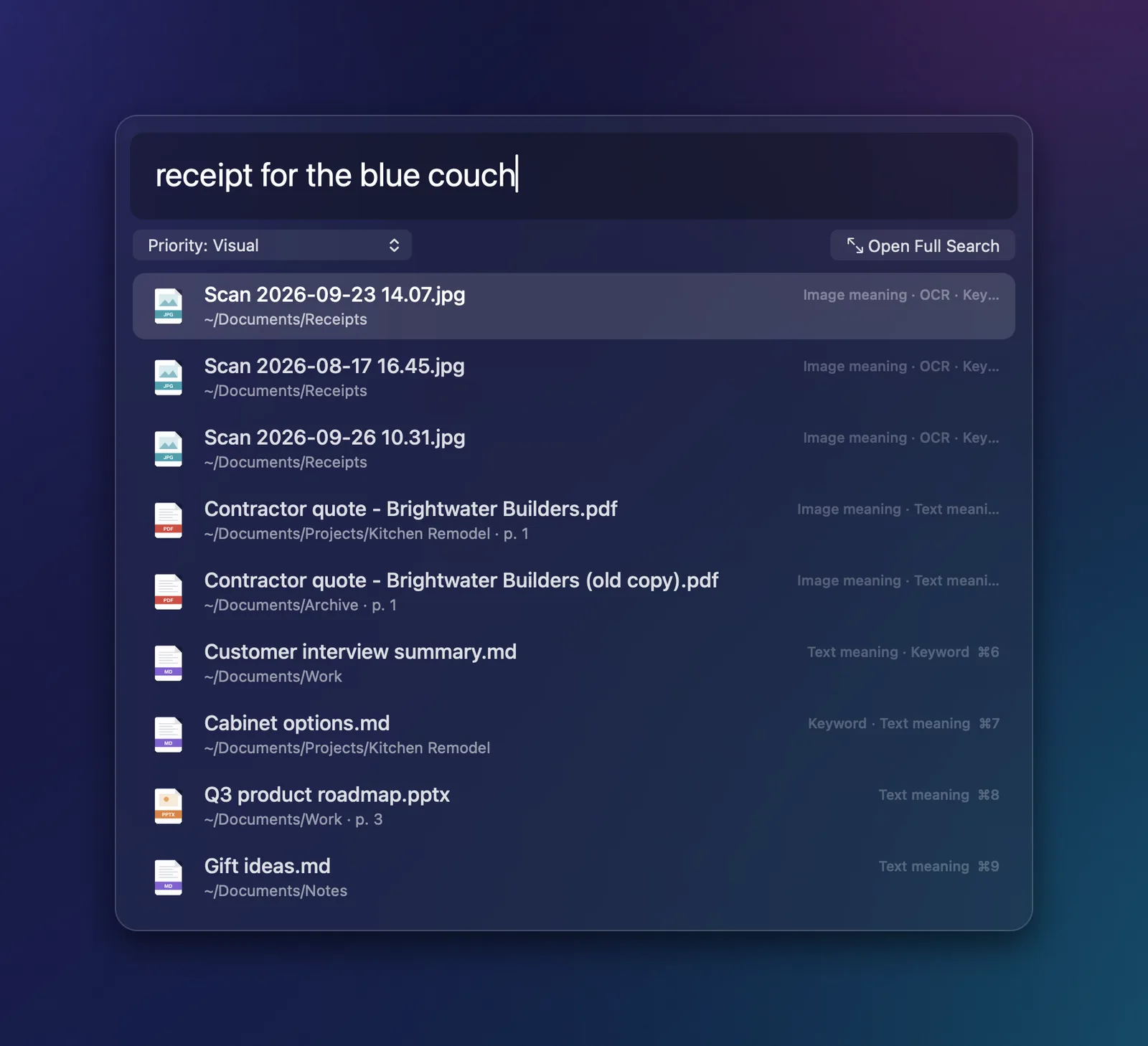Click the MD icon for Cabinet options
1148x1046 pixels.
[x=168, y=735]
